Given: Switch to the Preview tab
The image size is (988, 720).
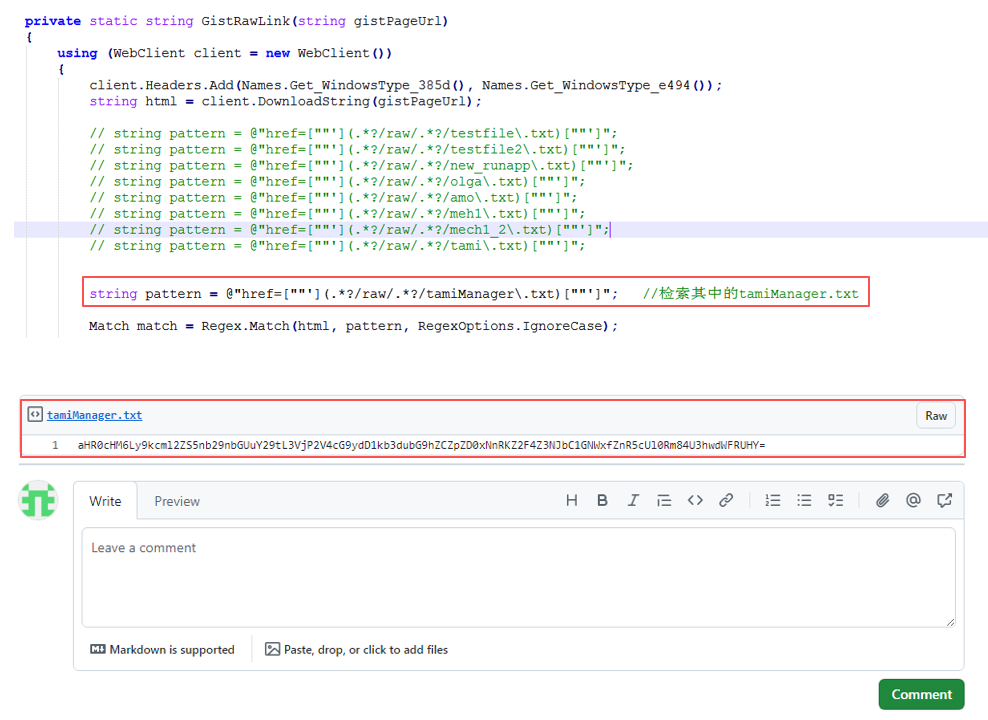Looking at the screenshot, I should click(x=177, y=501).
